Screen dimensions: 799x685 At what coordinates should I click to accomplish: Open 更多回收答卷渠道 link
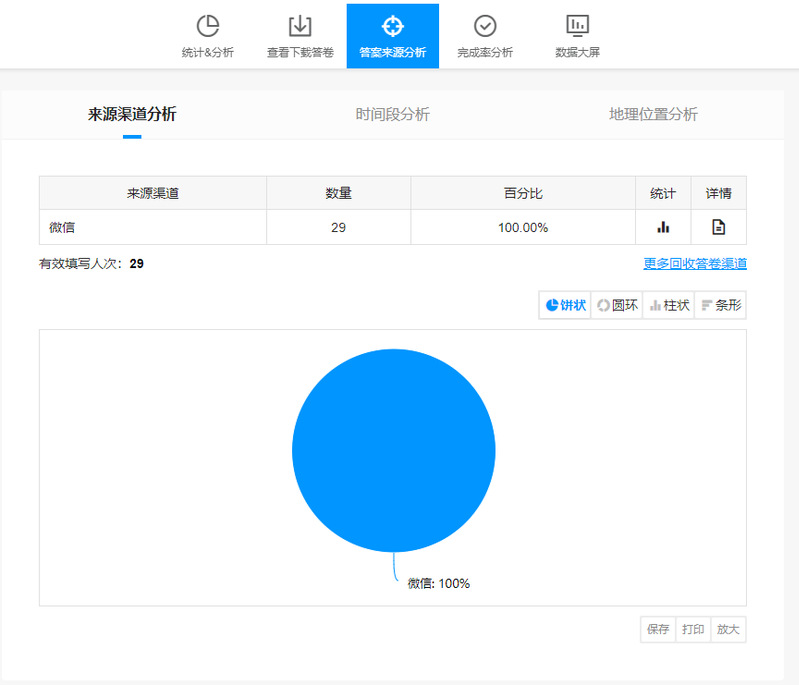pyautogui.click(x=695, y=264)
